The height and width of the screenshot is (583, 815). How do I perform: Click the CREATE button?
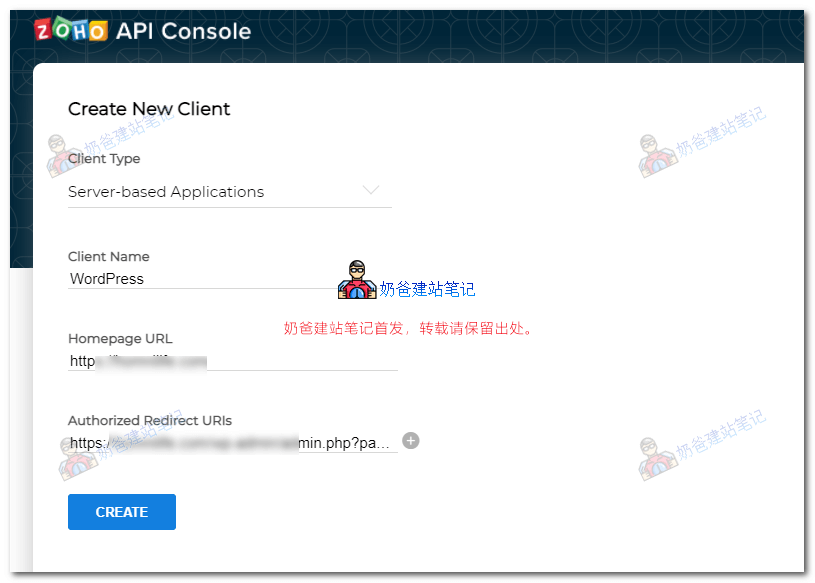[122, 512]
